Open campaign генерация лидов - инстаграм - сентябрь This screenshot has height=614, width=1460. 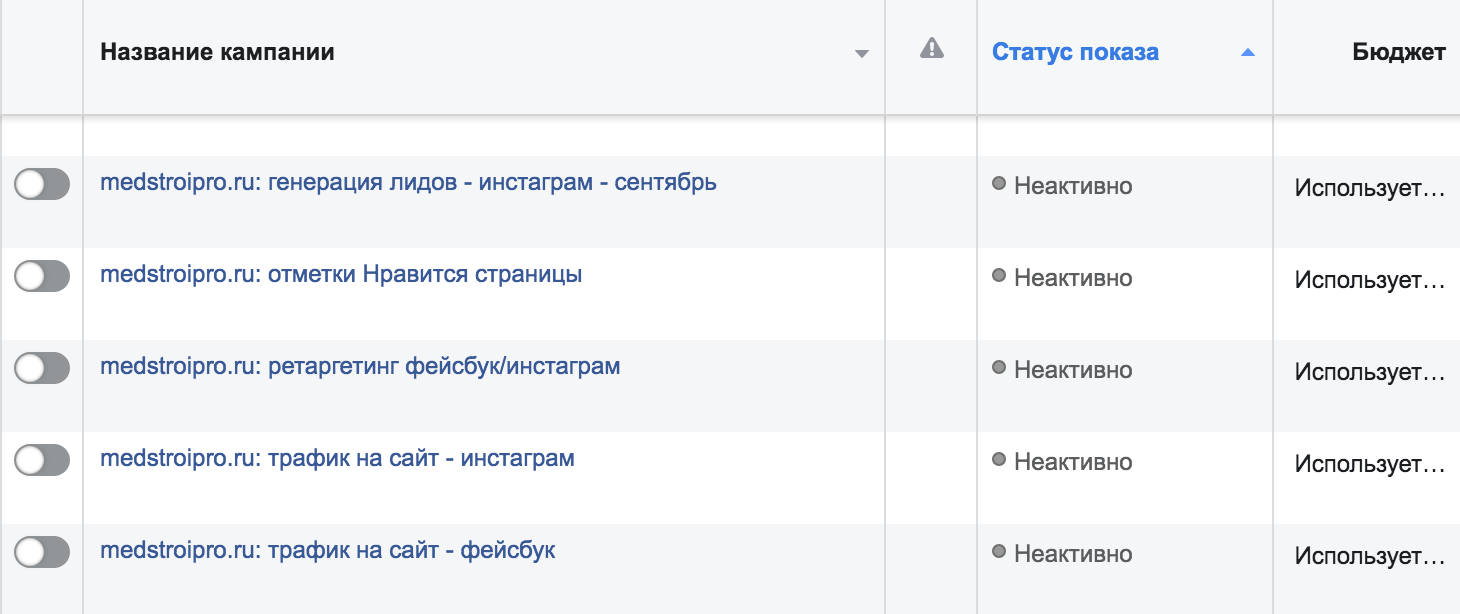coord(408,183)
